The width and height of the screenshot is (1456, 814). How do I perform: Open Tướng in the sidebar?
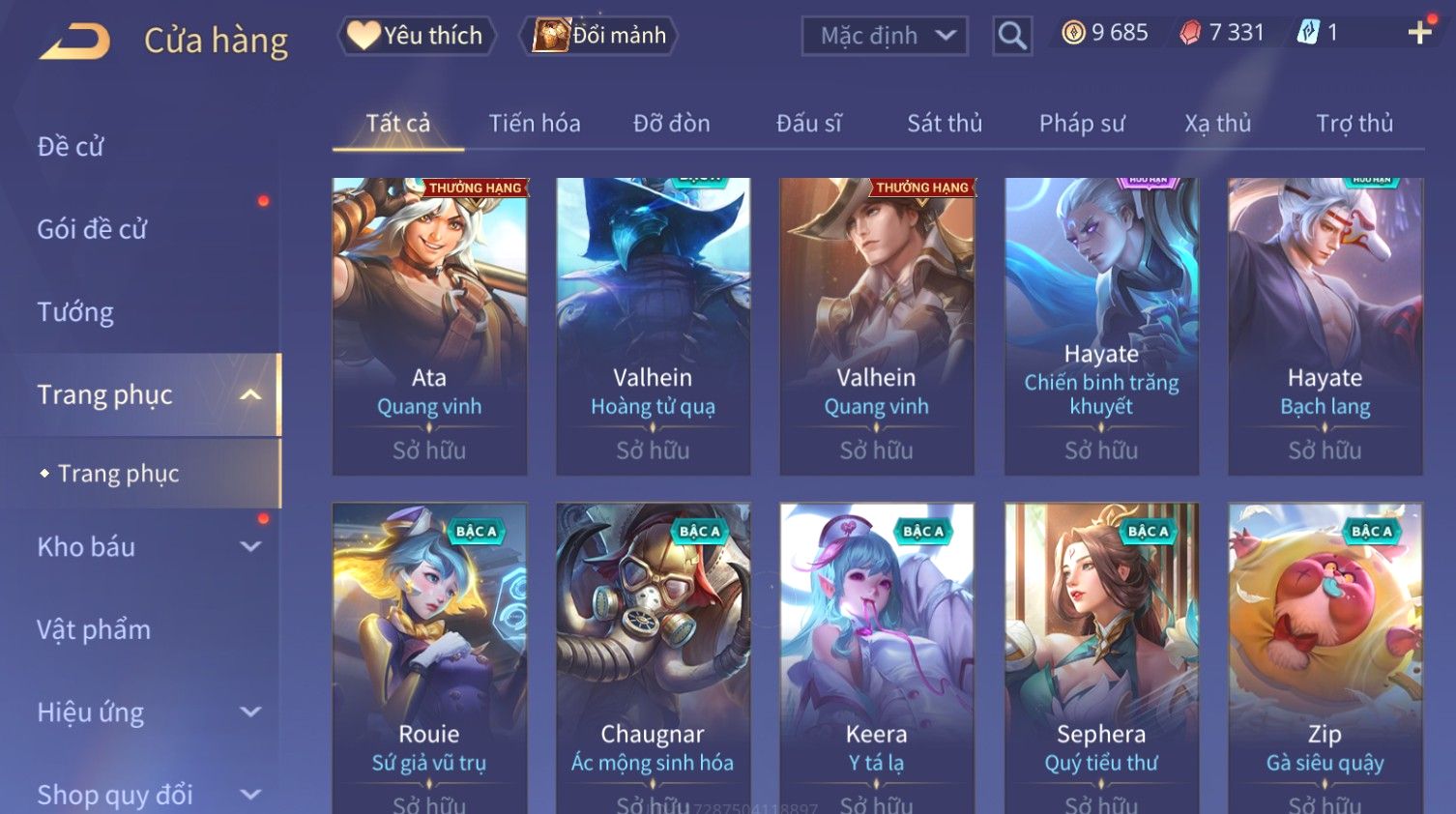75,312
